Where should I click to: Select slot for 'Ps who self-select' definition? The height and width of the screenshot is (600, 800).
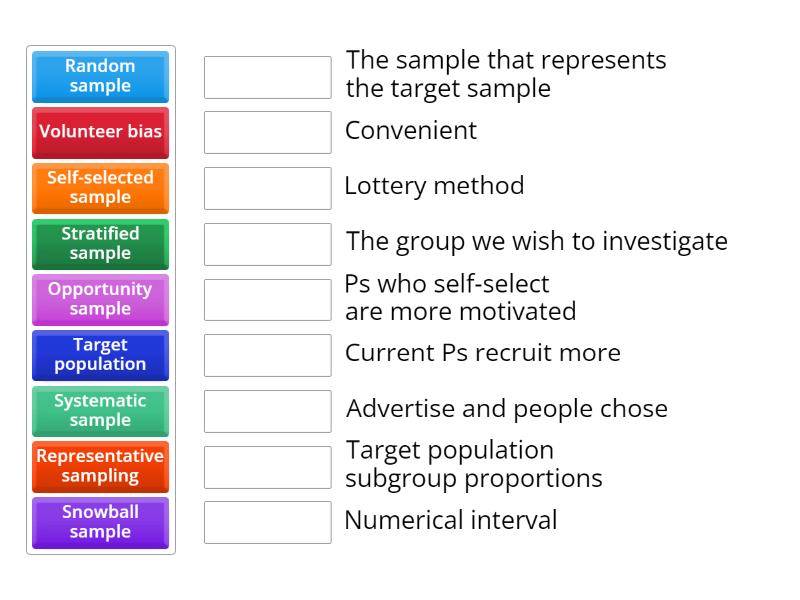[267, 299]
